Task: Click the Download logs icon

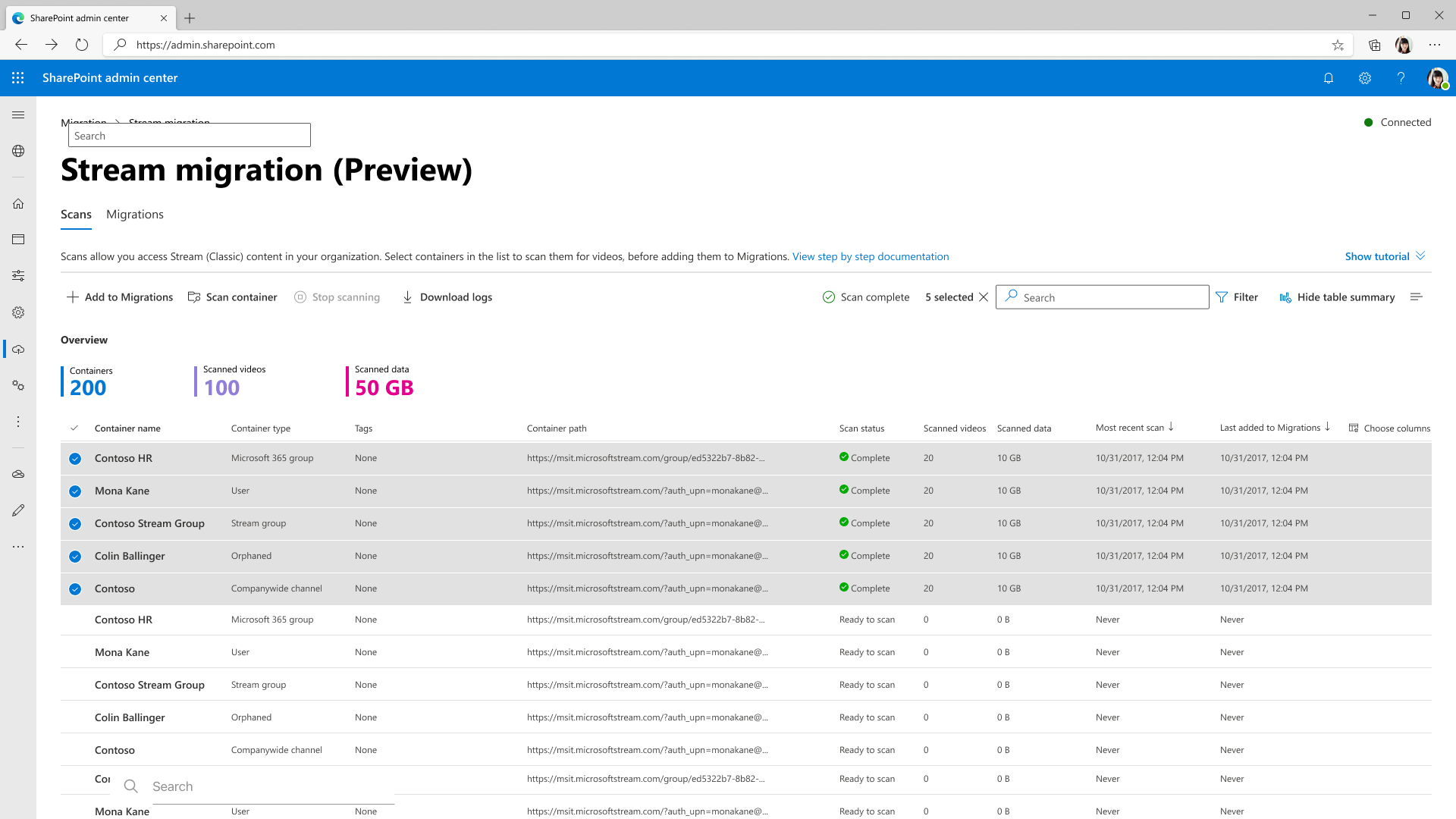Action: (x=408, y=297)
